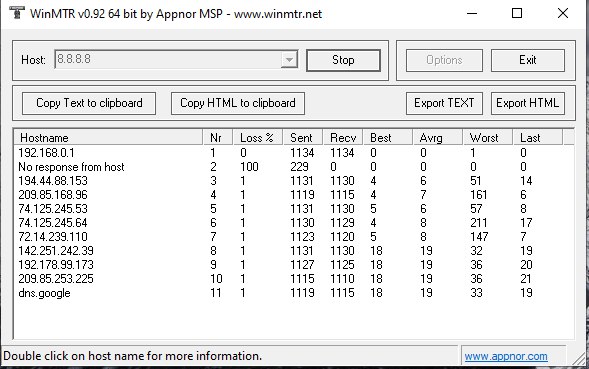Select the 72.14.239.110 row

tap(294, 237)
